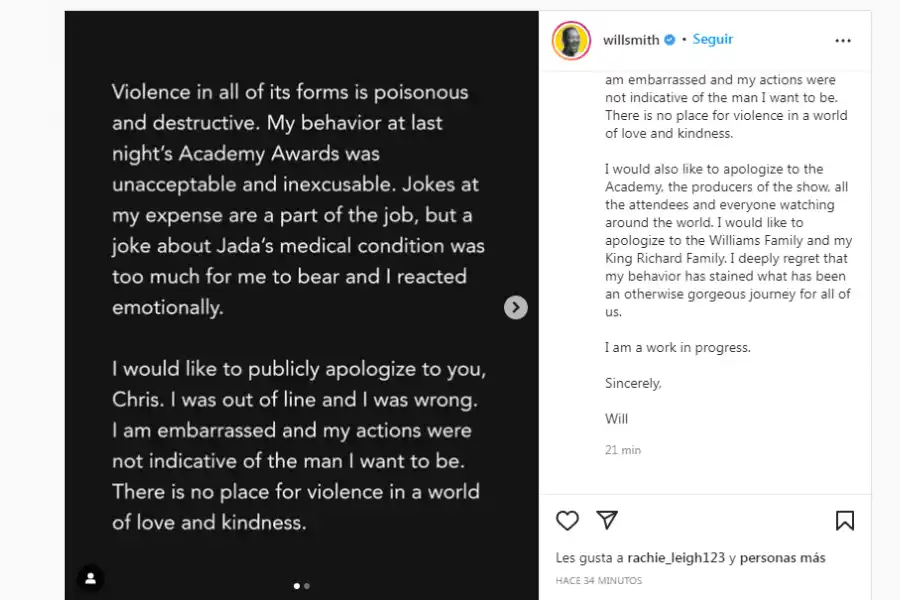This screenshot has height=600, width=900.
Task: Toggle saving the post to your collection
Action: pyautogui.click(x=845, y=520)
